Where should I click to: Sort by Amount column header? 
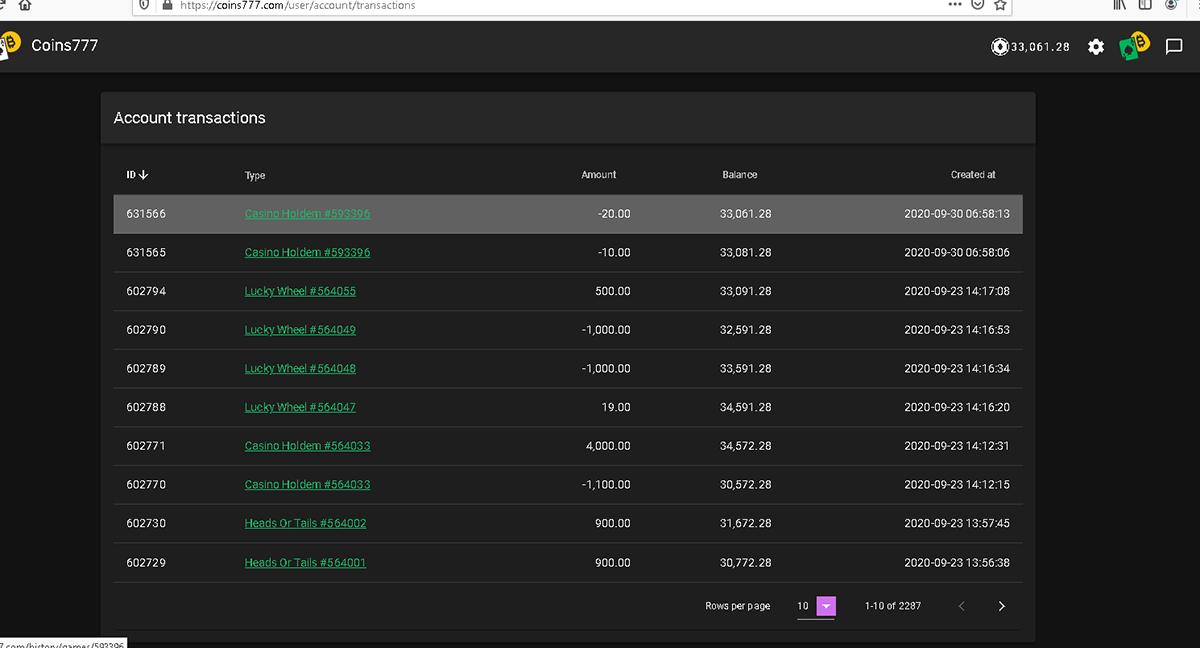click(599, 175)
